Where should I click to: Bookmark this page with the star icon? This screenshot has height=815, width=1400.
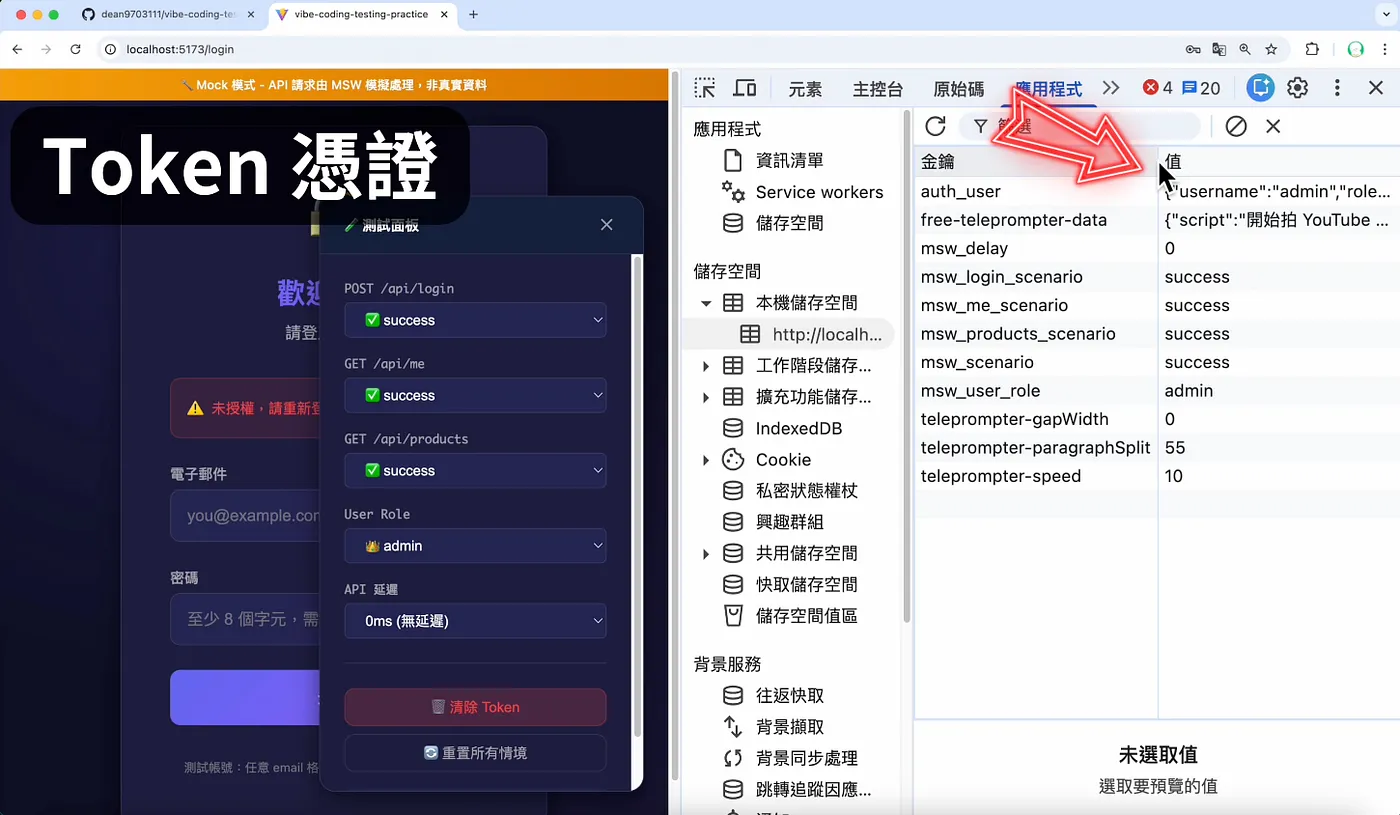point(1271,49)
